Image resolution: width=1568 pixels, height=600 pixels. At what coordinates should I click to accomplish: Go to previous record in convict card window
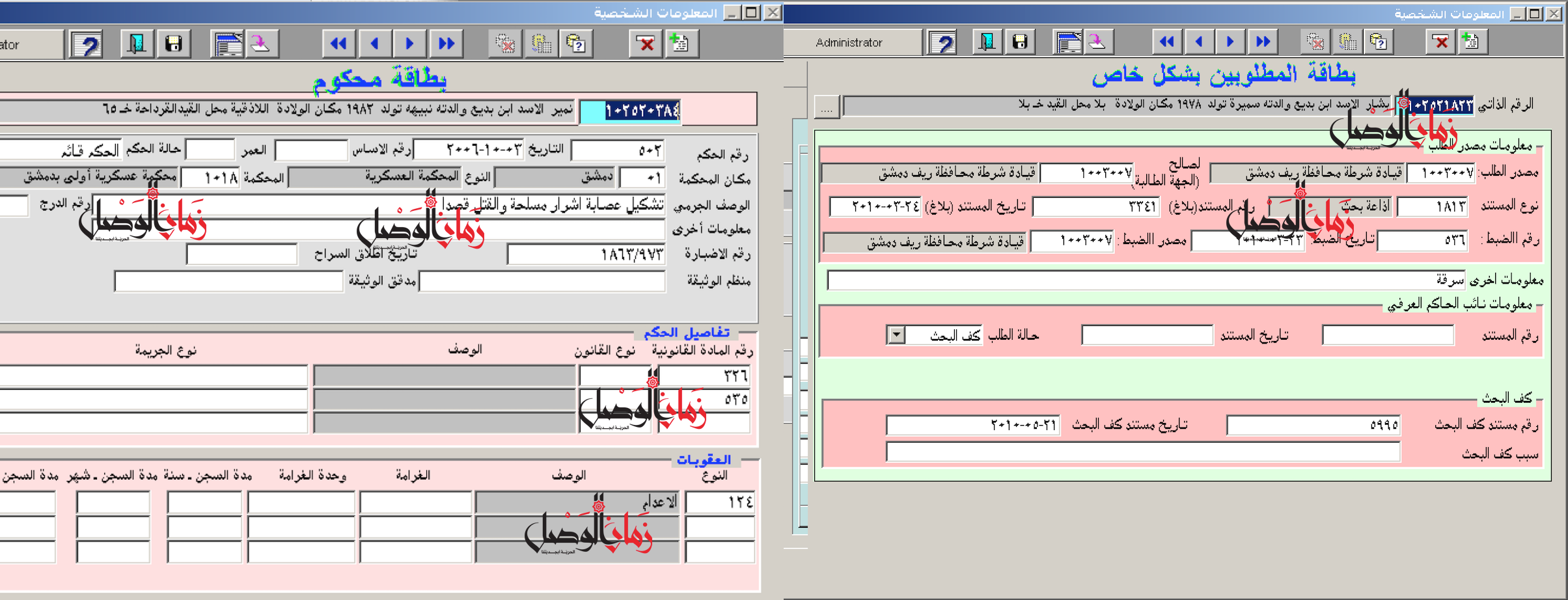pos(374,44)
